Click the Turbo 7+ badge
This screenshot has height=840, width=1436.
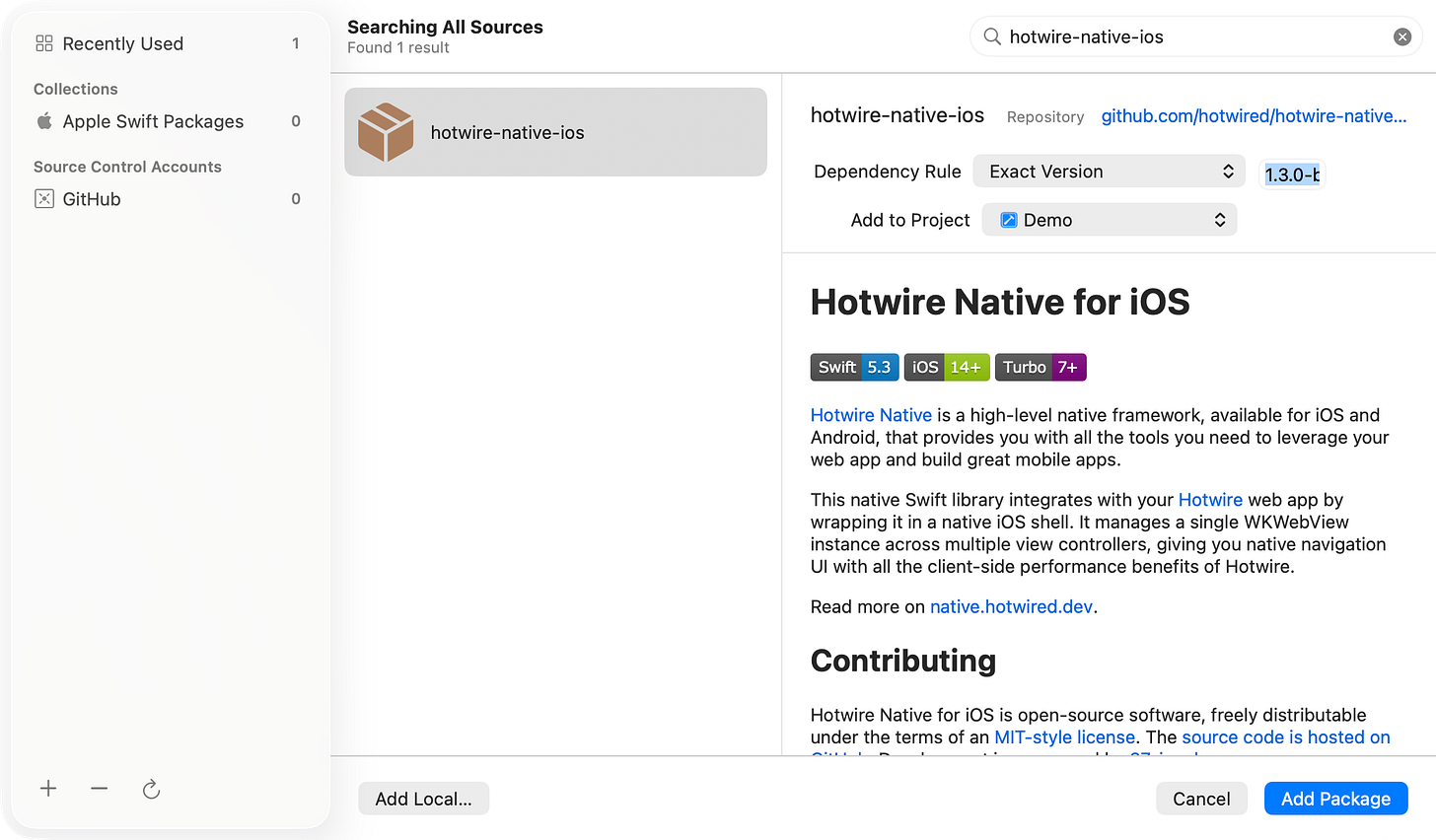coord(1041,367)
